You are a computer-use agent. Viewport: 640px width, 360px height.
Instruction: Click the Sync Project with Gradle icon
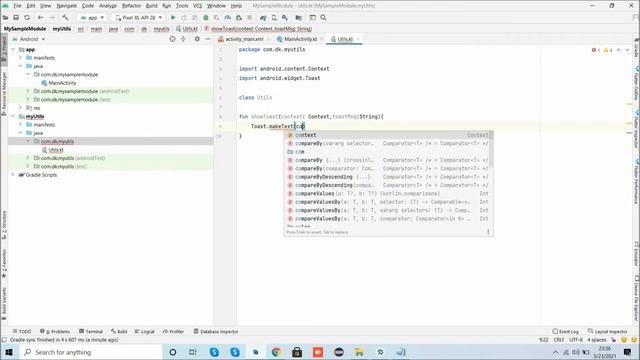263,18
